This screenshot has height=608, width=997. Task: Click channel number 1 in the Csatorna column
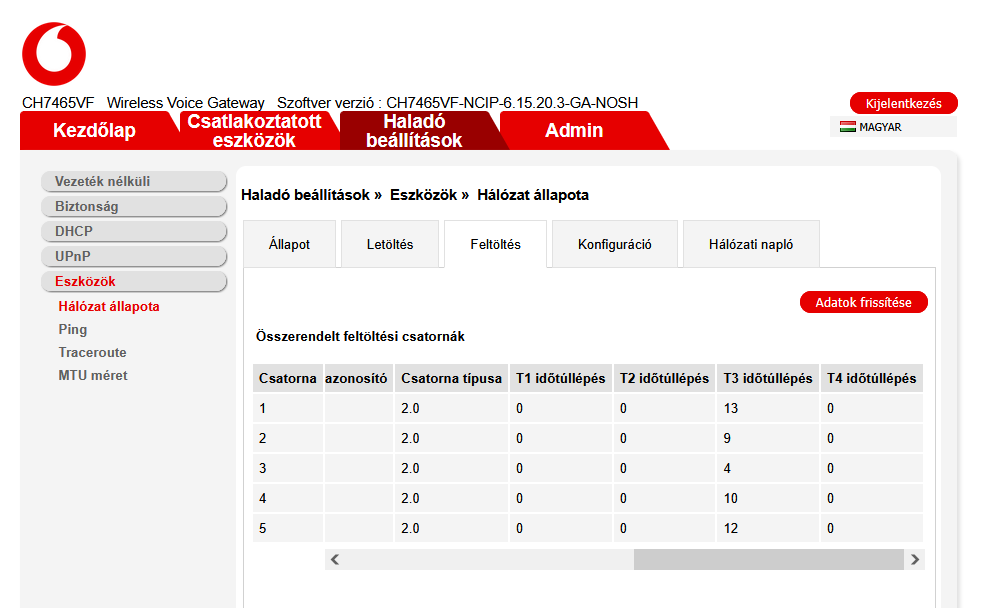(263, 408)
